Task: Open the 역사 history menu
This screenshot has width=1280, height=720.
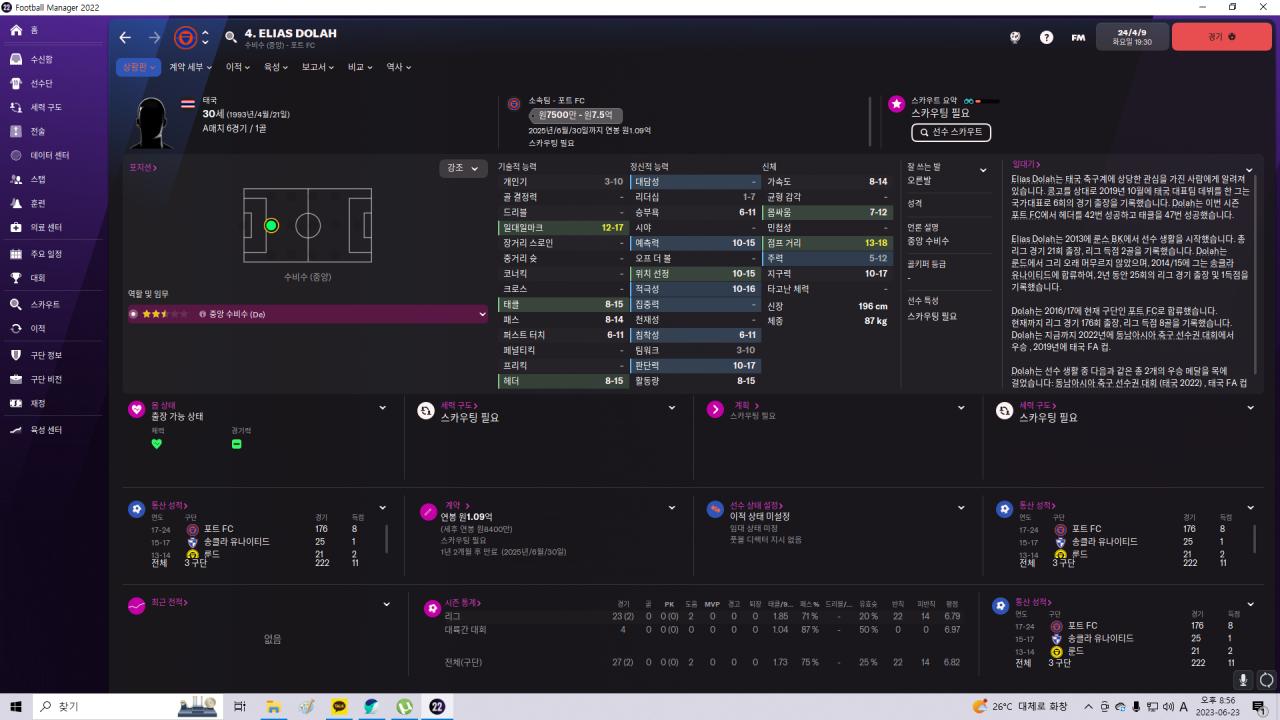Action: 398,67
